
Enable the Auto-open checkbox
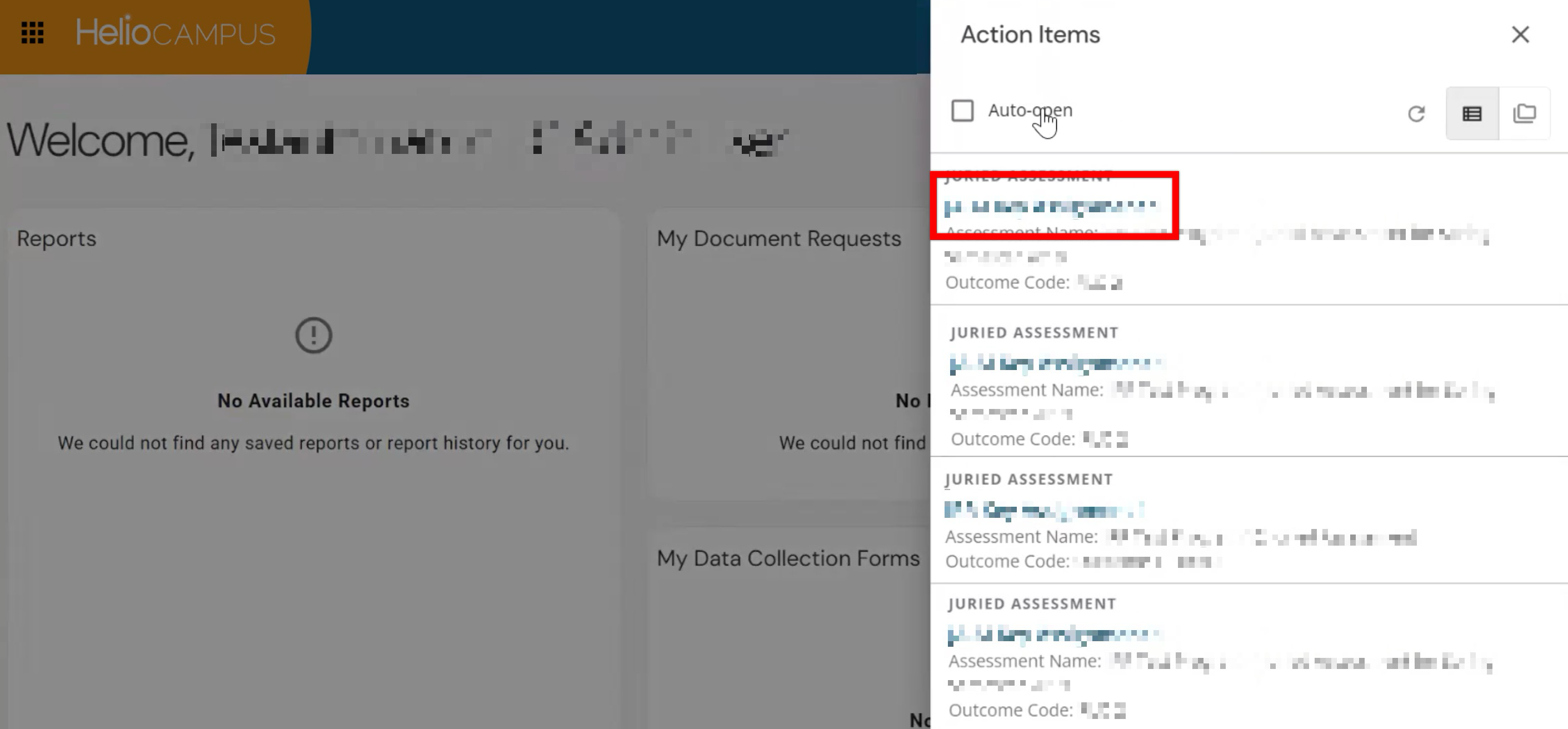tap(962, 111)
